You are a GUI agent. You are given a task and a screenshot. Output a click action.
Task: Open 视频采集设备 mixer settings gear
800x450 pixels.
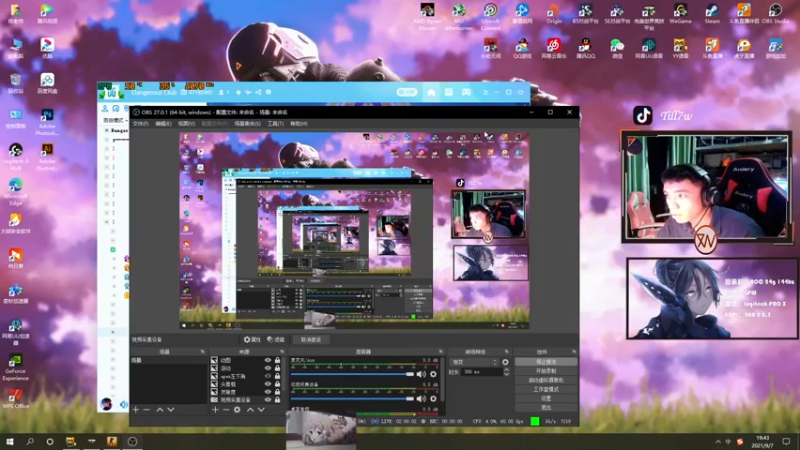[433, 398]
